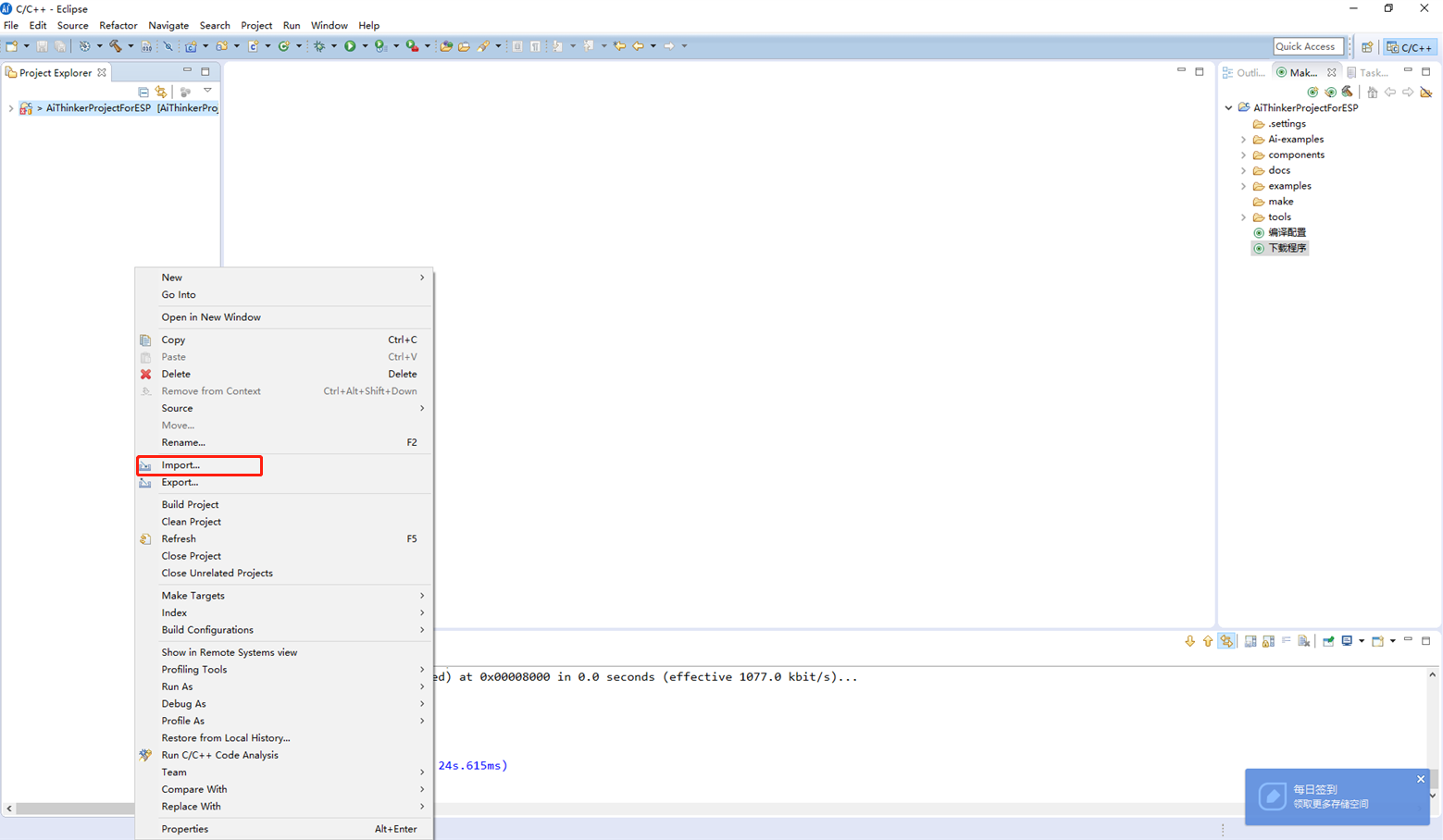The image size is (1443, 840).
Task: Close the Make Target view tab
Action: (x=1332, y=72)
